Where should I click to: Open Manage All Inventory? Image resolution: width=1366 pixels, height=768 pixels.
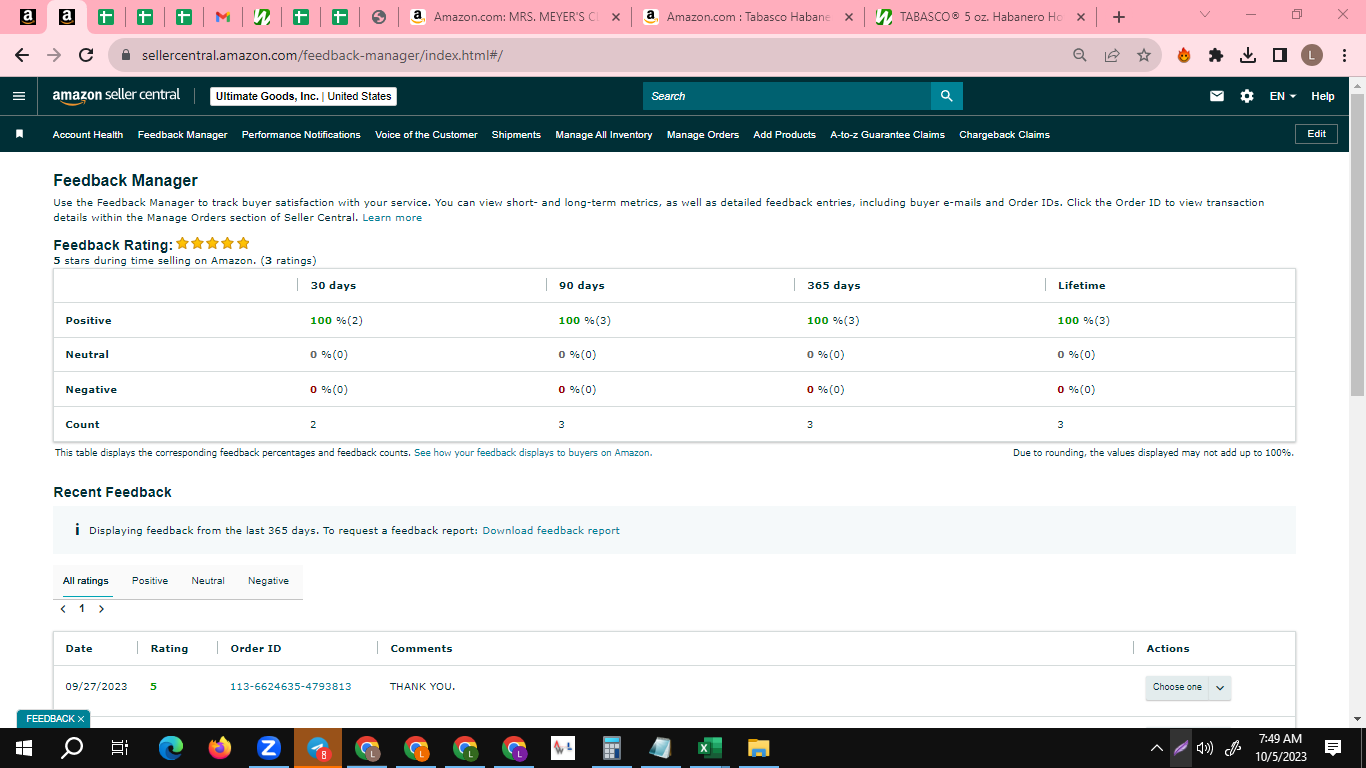pos(604,134)
